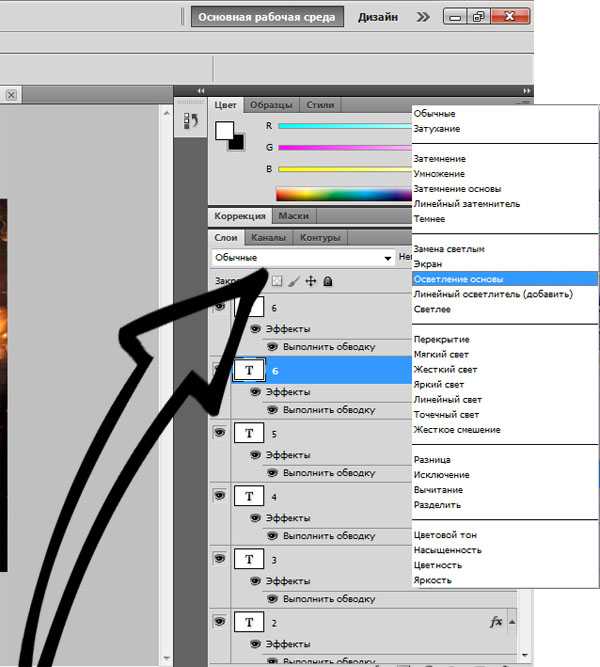Open the Цвет tab
This screenshot has height=667, width=600.
[x=226, y=105]
